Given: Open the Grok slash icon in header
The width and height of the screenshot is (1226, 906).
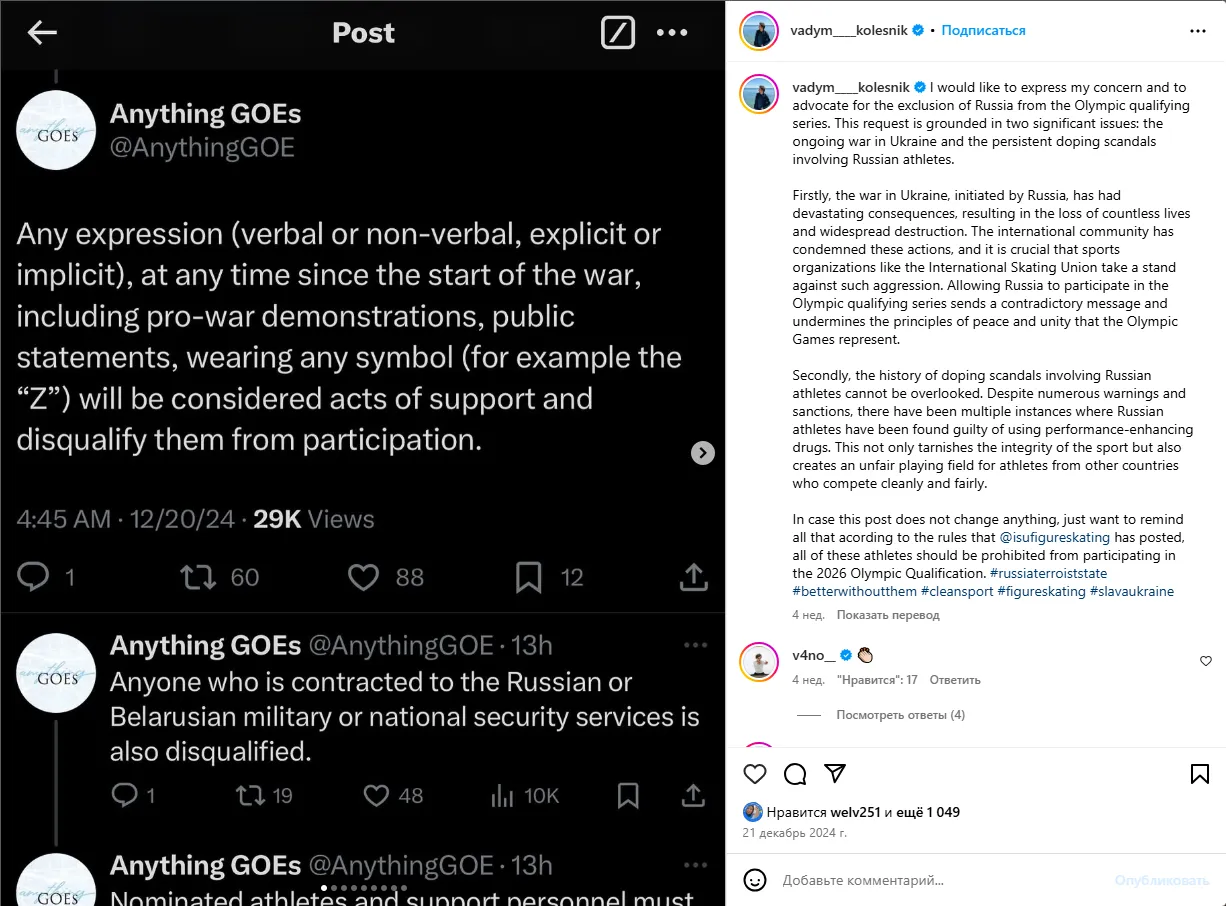Looking at the screenshot, I should (618, 33).
